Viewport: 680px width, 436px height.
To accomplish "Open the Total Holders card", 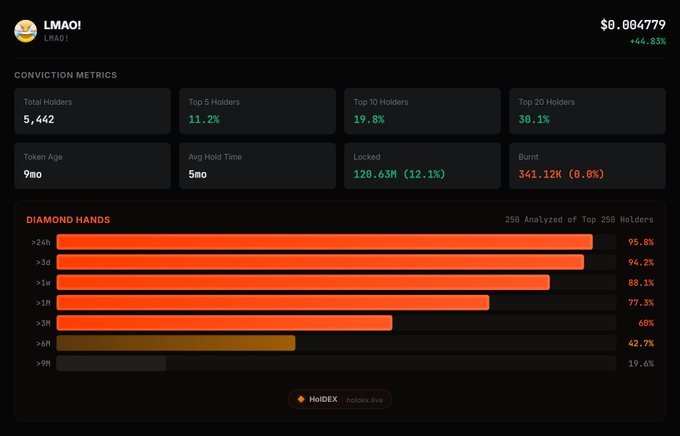I will click(x=92, y=111).
